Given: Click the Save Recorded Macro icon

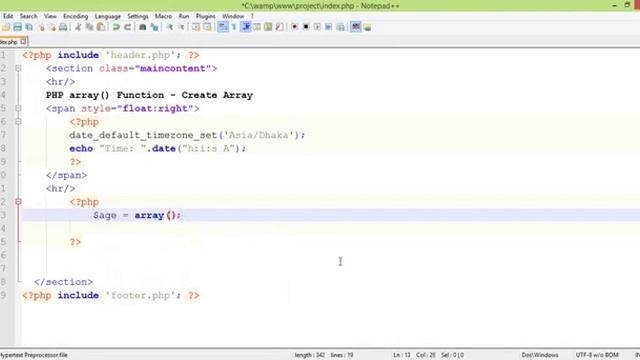Looking at the screenshot, I should [340, 27].
